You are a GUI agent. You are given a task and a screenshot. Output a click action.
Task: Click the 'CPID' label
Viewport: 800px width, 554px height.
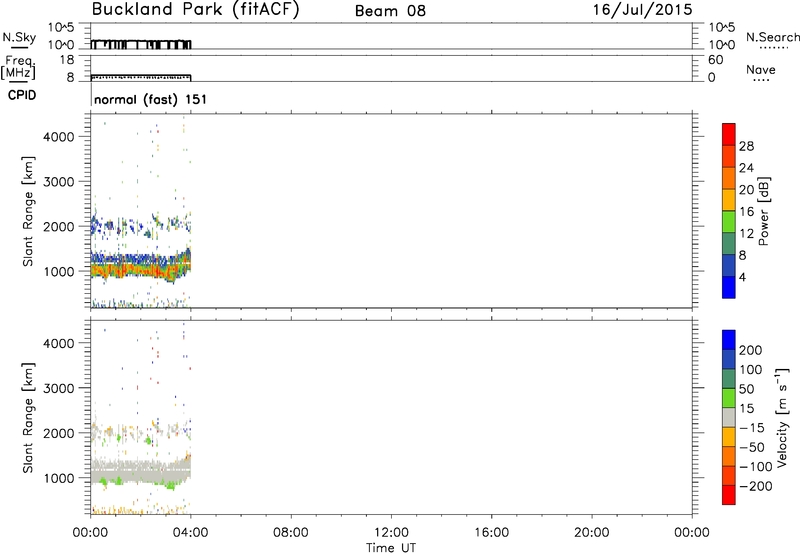pos(22,95)
